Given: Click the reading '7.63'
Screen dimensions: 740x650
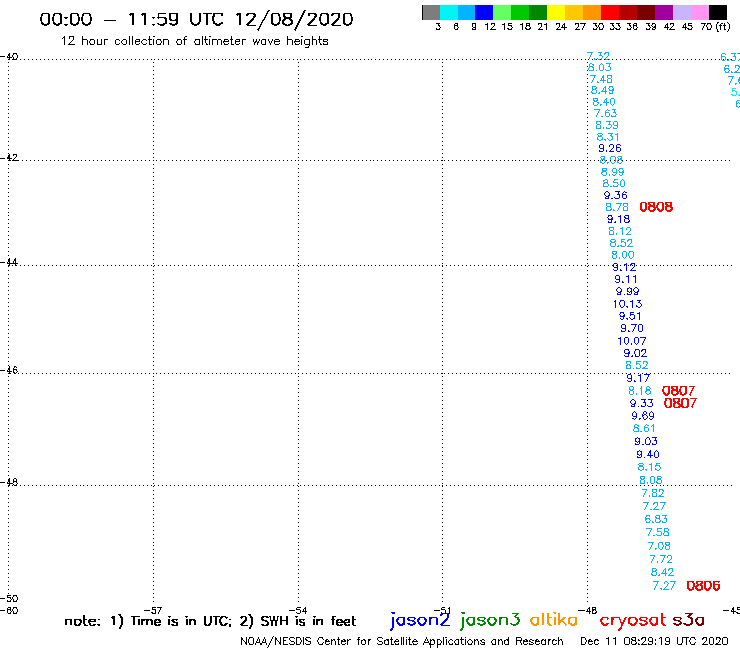Looking at the screenshot, I should coord(605,113).
